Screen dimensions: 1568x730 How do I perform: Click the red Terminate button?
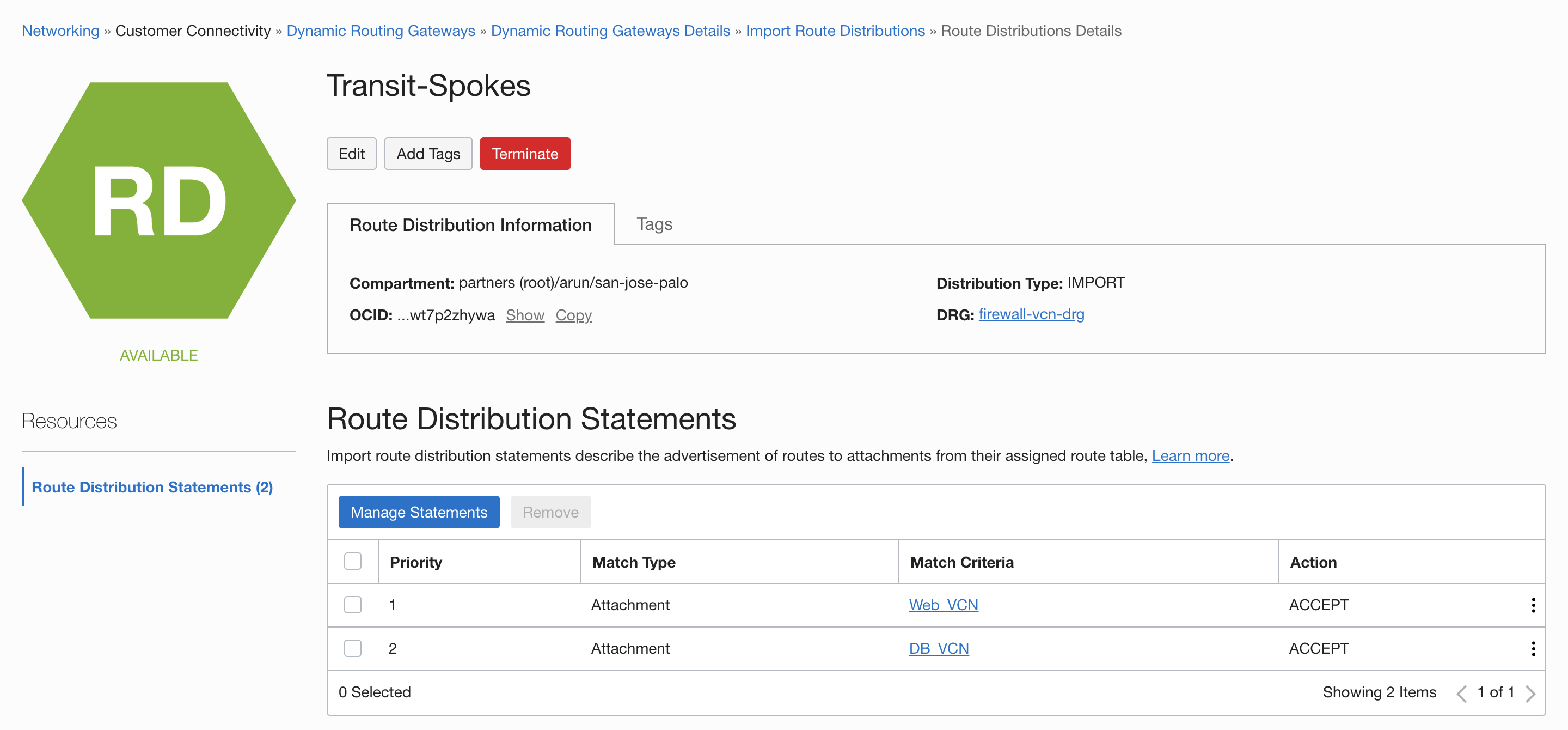point(524,154)
